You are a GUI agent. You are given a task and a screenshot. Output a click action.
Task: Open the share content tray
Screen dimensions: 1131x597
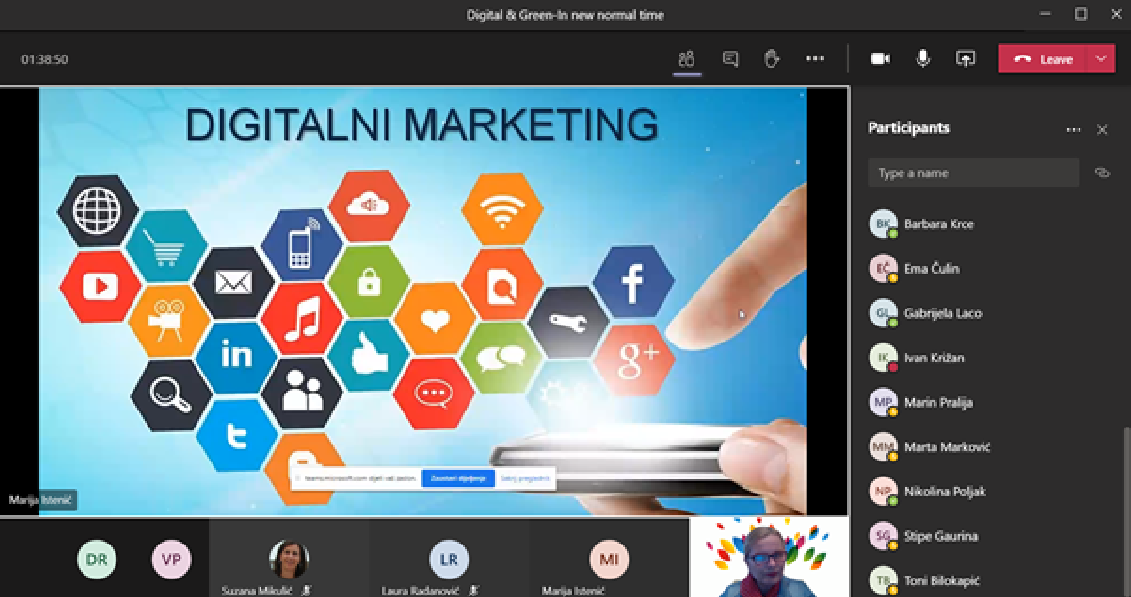click(965, 59)
